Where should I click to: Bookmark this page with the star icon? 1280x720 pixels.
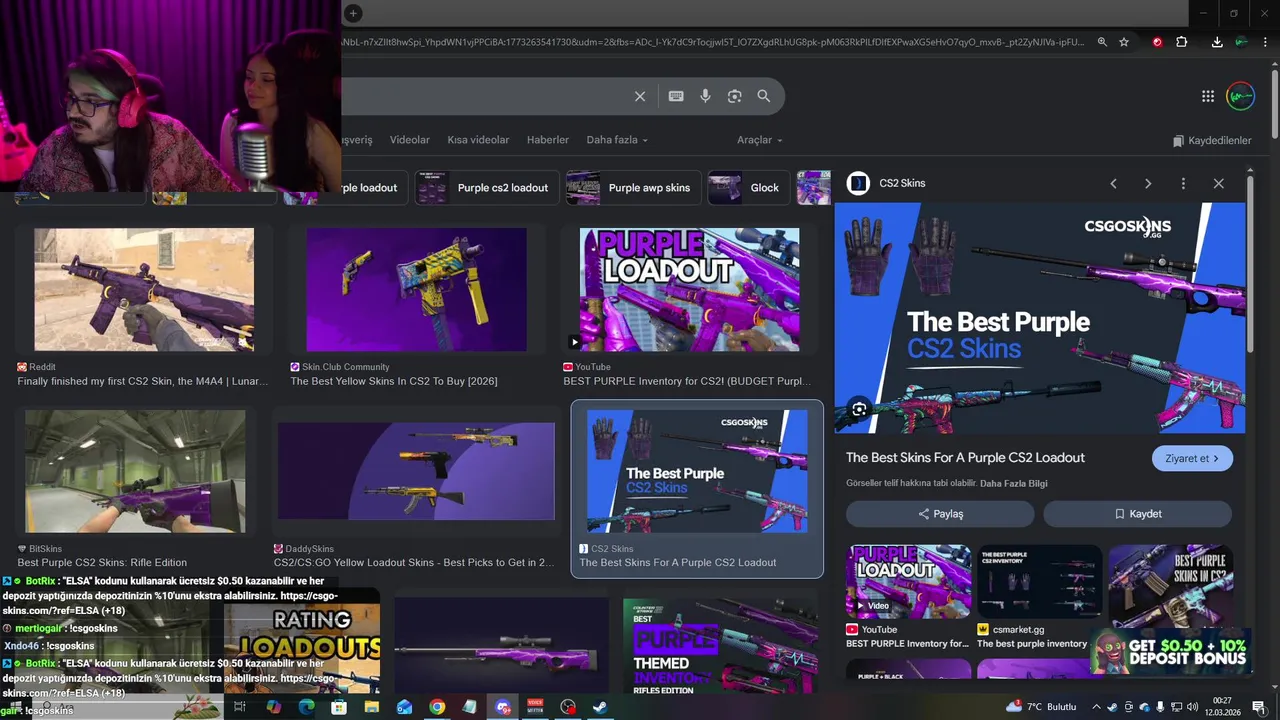tap(1124, 42)
